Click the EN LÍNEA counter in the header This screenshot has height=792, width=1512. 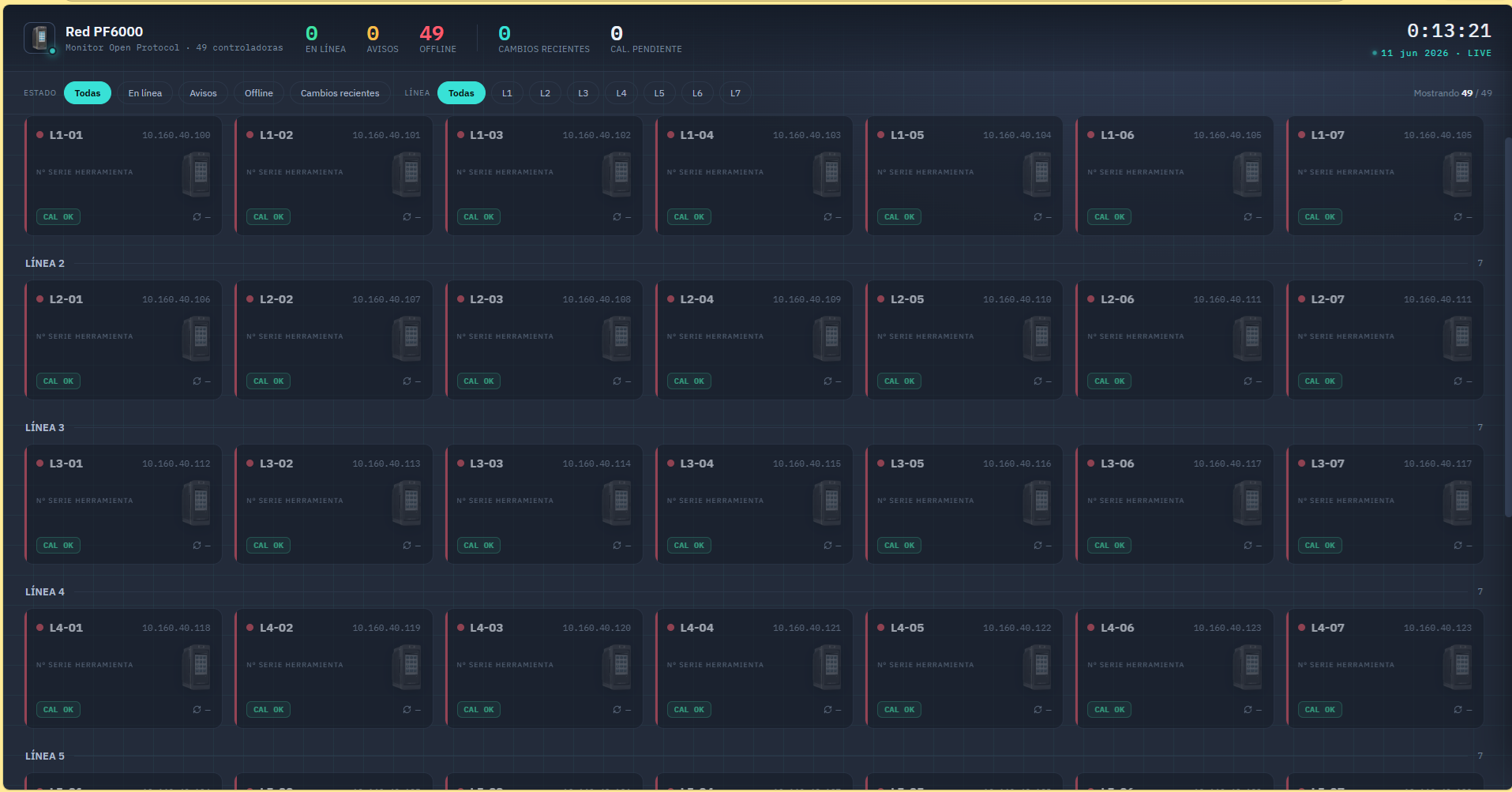point(325,38)
